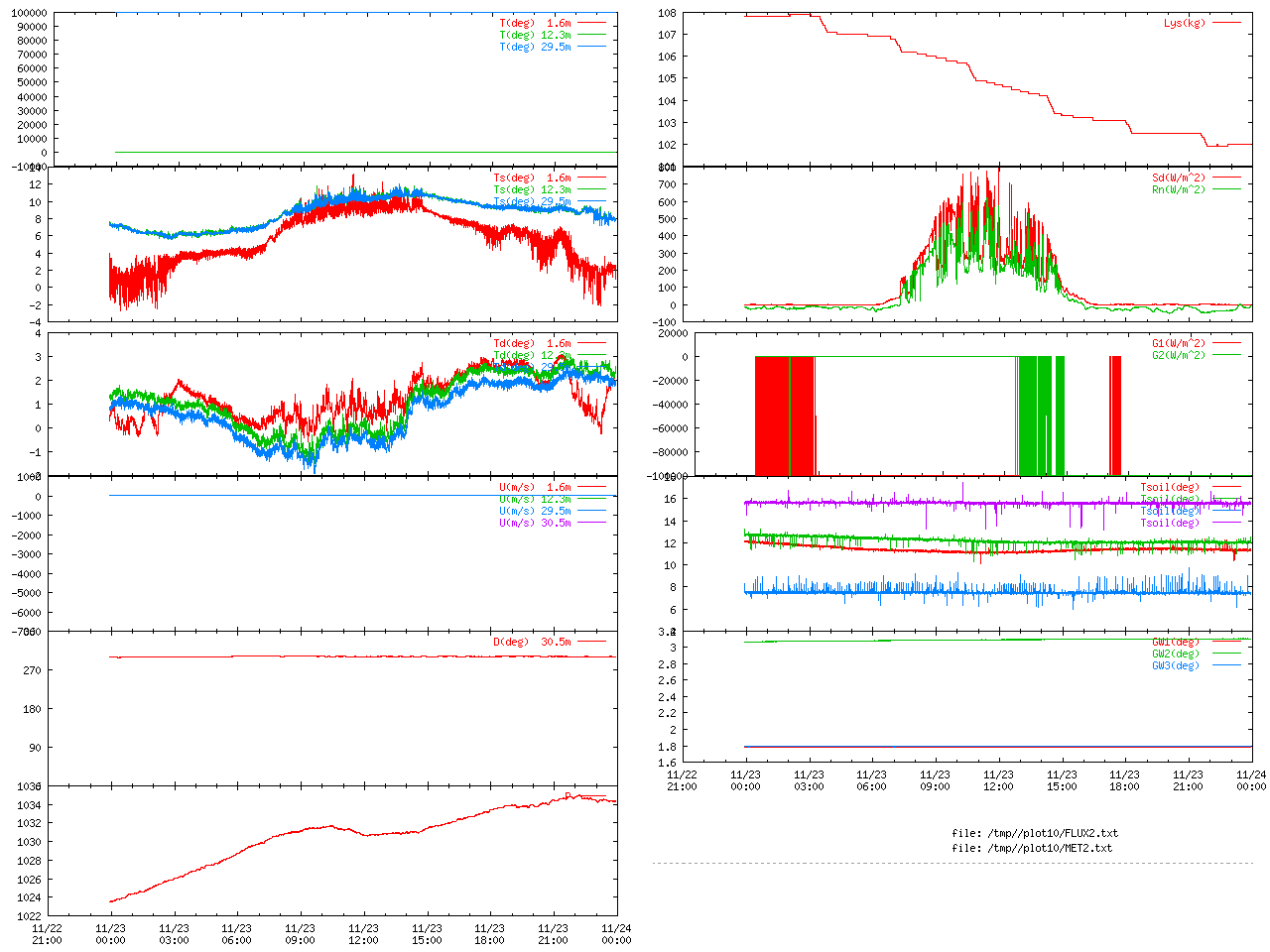
Task: Click the FLUX2.txt file path text
Action: click(x=1034, y=833)
